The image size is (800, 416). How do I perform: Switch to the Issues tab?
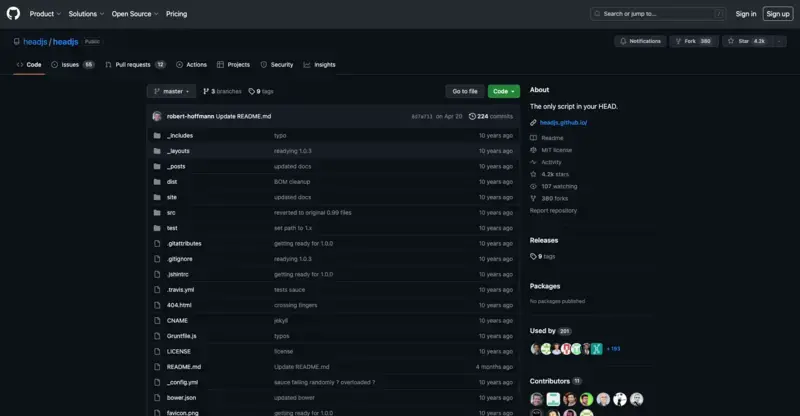click(73, 65)
